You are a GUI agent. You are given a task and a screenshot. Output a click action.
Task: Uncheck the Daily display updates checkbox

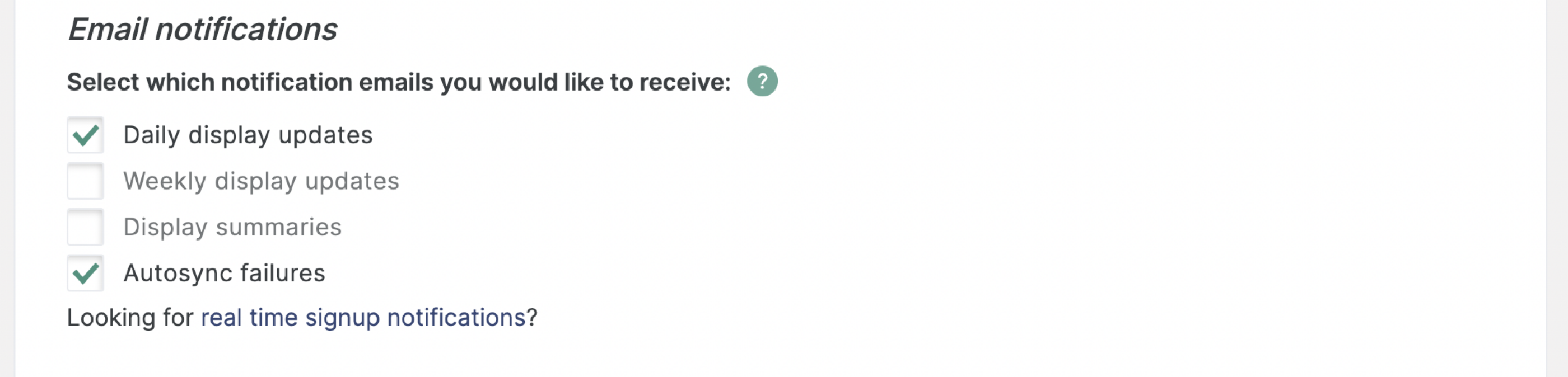click(85, 134)
